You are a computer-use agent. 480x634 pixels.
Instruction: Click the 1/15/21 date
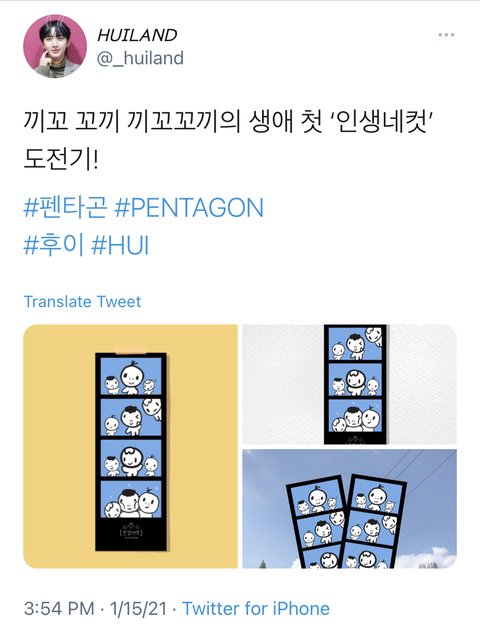tap(138, 609)
